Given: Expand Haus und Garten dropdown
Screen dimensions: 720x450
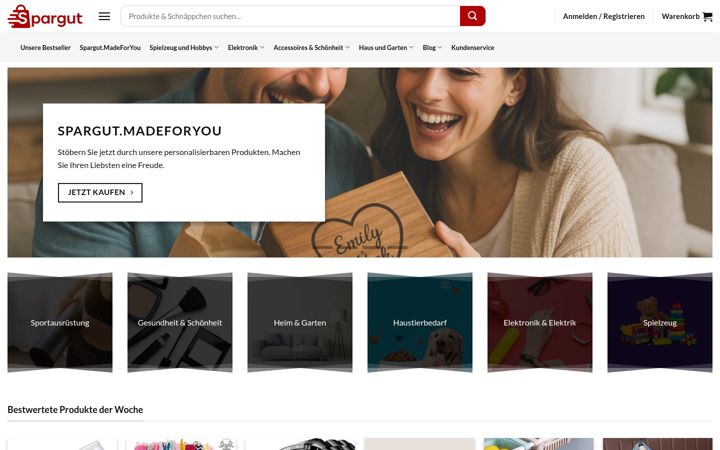Looking at the screenshot, I should tap(386, 47).
